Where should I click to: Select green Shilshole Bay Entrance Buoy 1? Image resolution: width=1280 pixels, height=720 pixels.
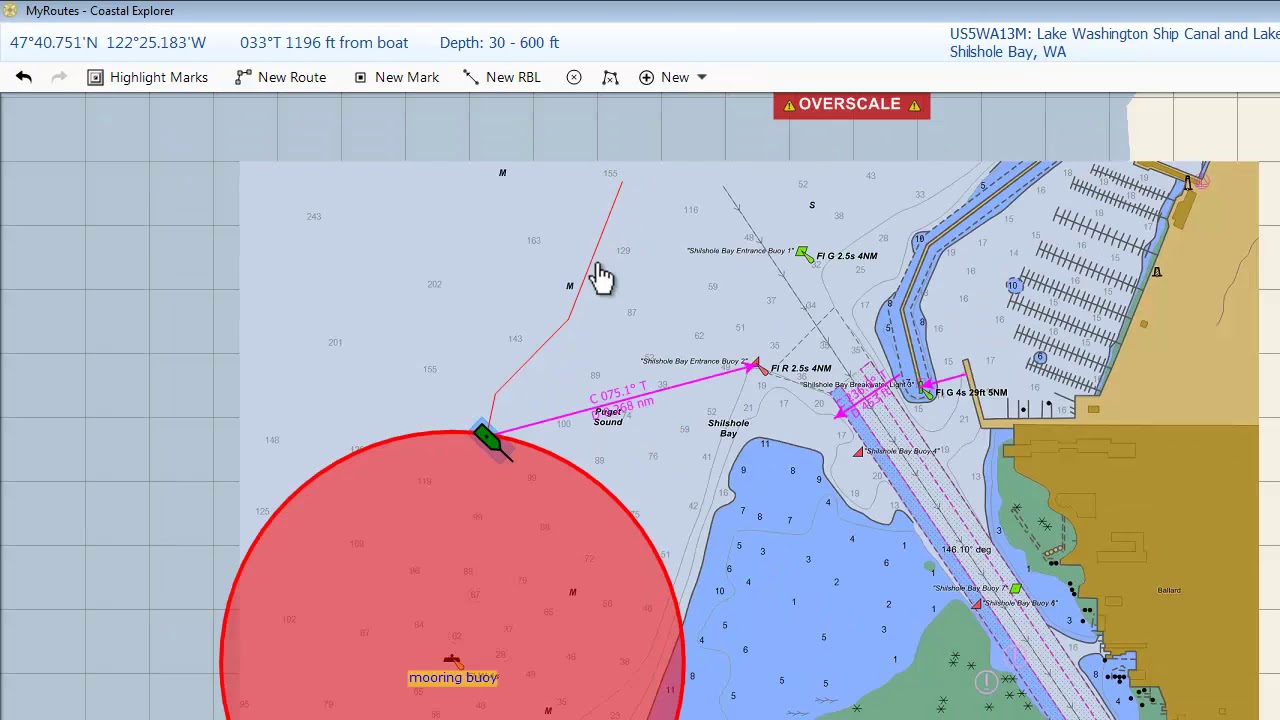click(803, 254)
